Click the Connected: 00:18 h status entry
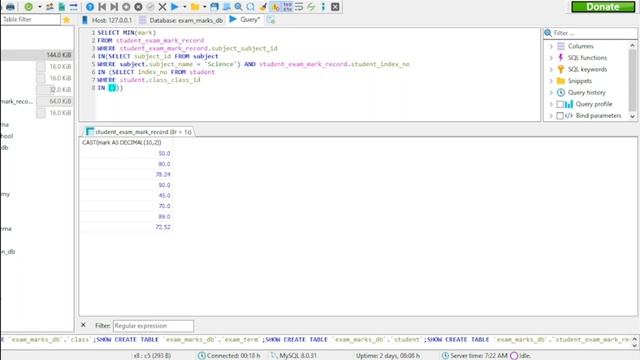The height and width of the screenshot is (360, 640). (x=229, y=356)
